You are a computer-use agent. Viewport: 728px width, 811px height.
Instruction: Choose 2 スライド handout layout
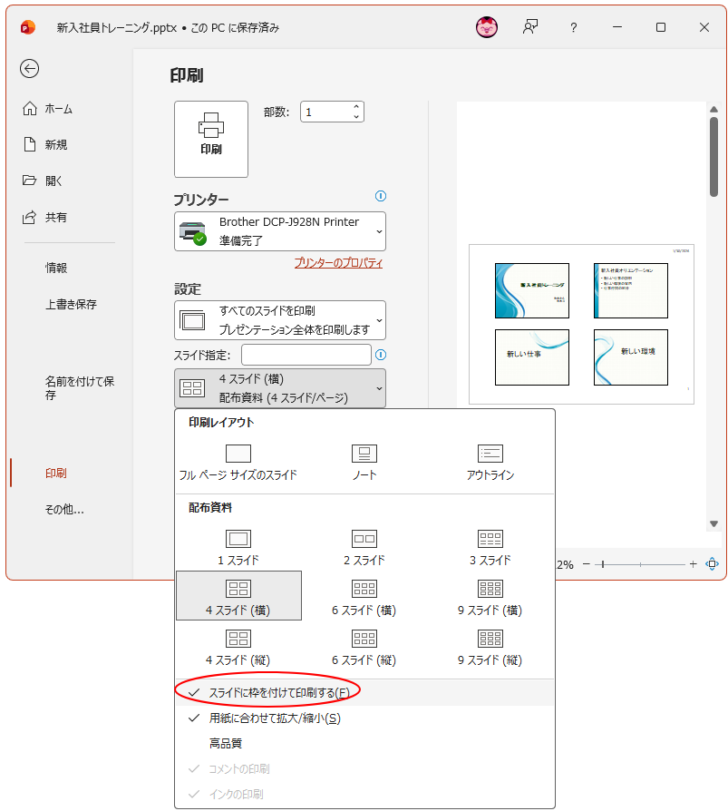coord(365,548)
